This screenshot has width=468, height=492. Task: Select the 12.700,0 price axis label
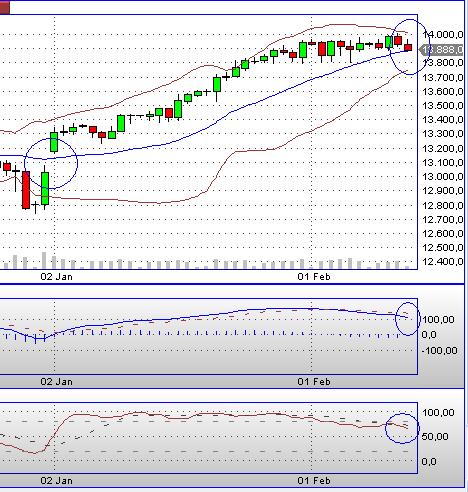[443, 219]
